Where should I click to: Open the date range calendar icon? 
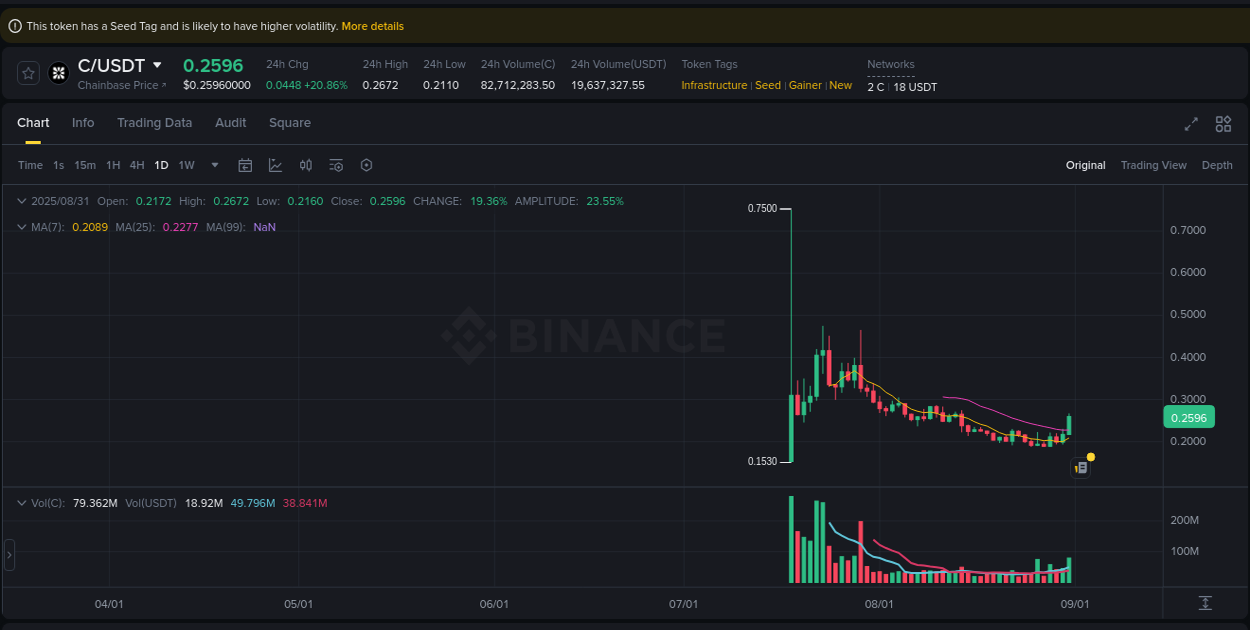(x=245, y=165)
